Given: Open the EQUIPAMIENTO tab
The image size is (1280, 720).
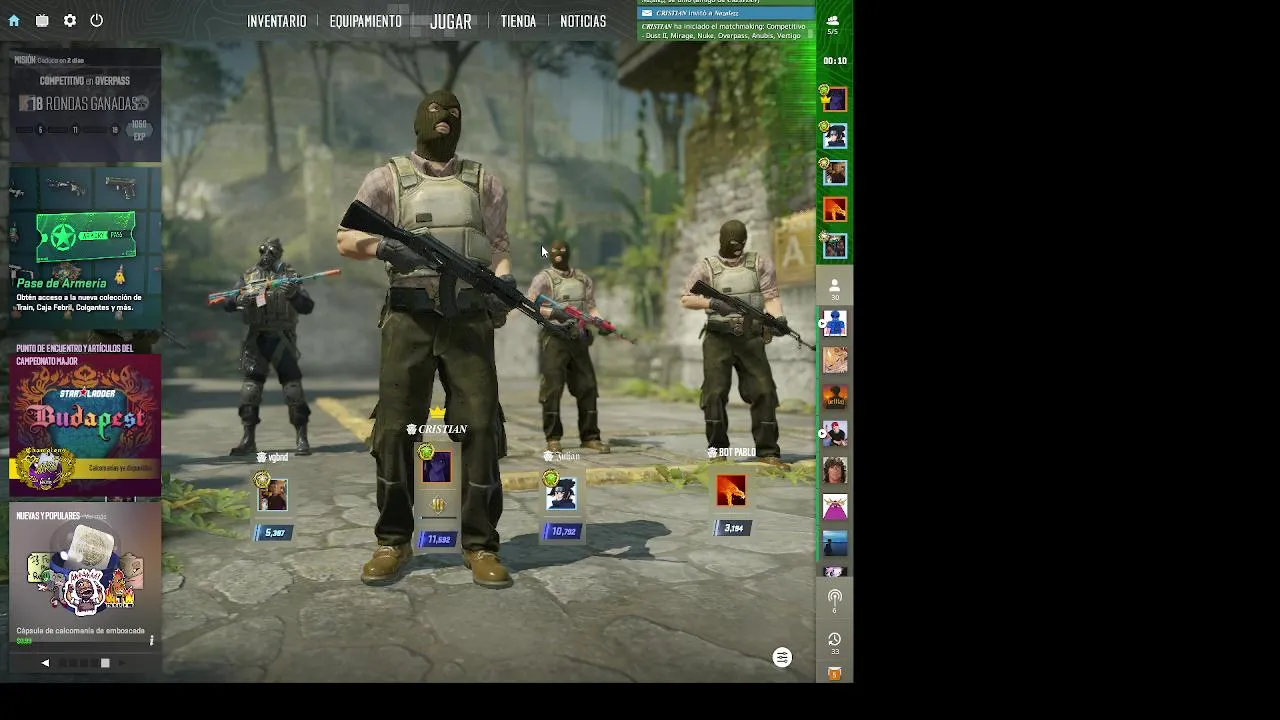Looking at the screenshot, I should coord(366,21).
